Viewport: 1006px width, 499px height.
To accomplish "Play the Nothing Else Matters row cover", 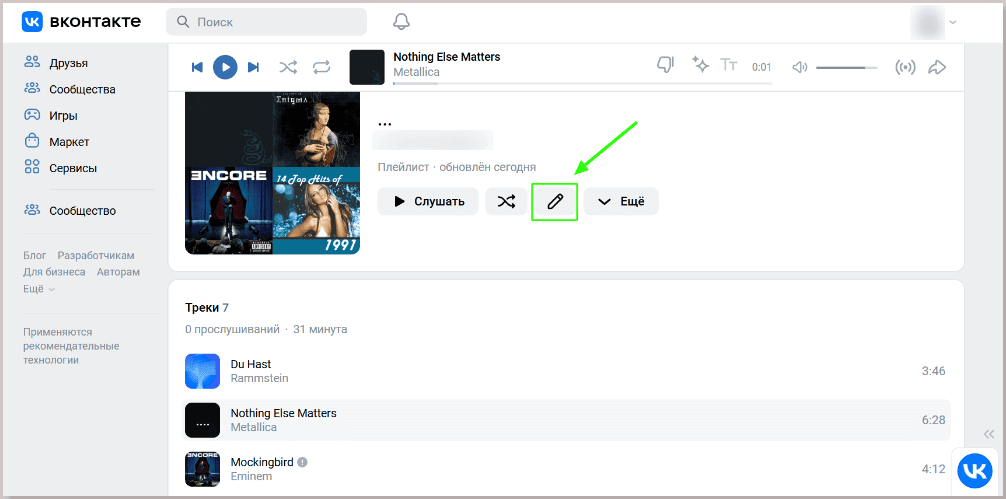I will point(202,420).
